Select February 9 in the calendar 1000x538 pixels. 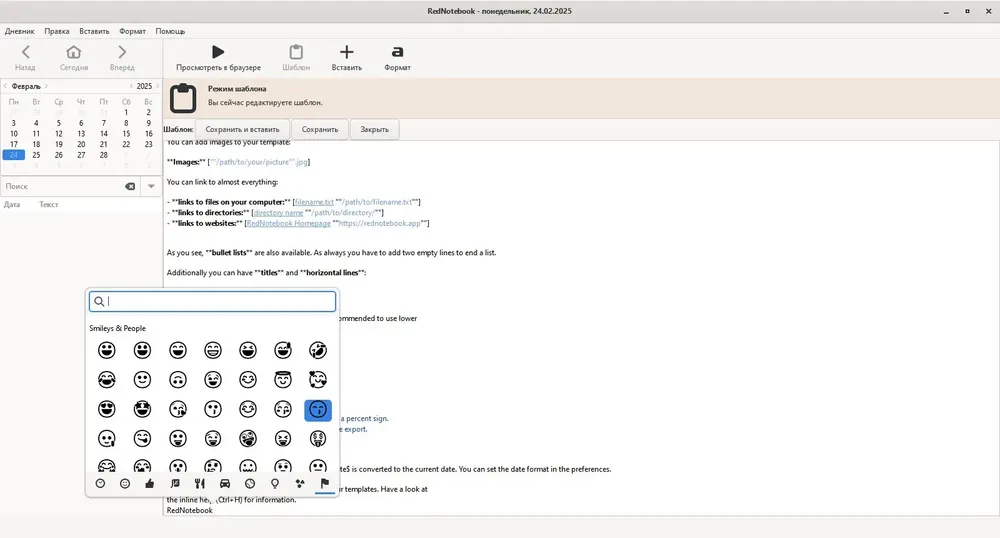tap(149, 124)
